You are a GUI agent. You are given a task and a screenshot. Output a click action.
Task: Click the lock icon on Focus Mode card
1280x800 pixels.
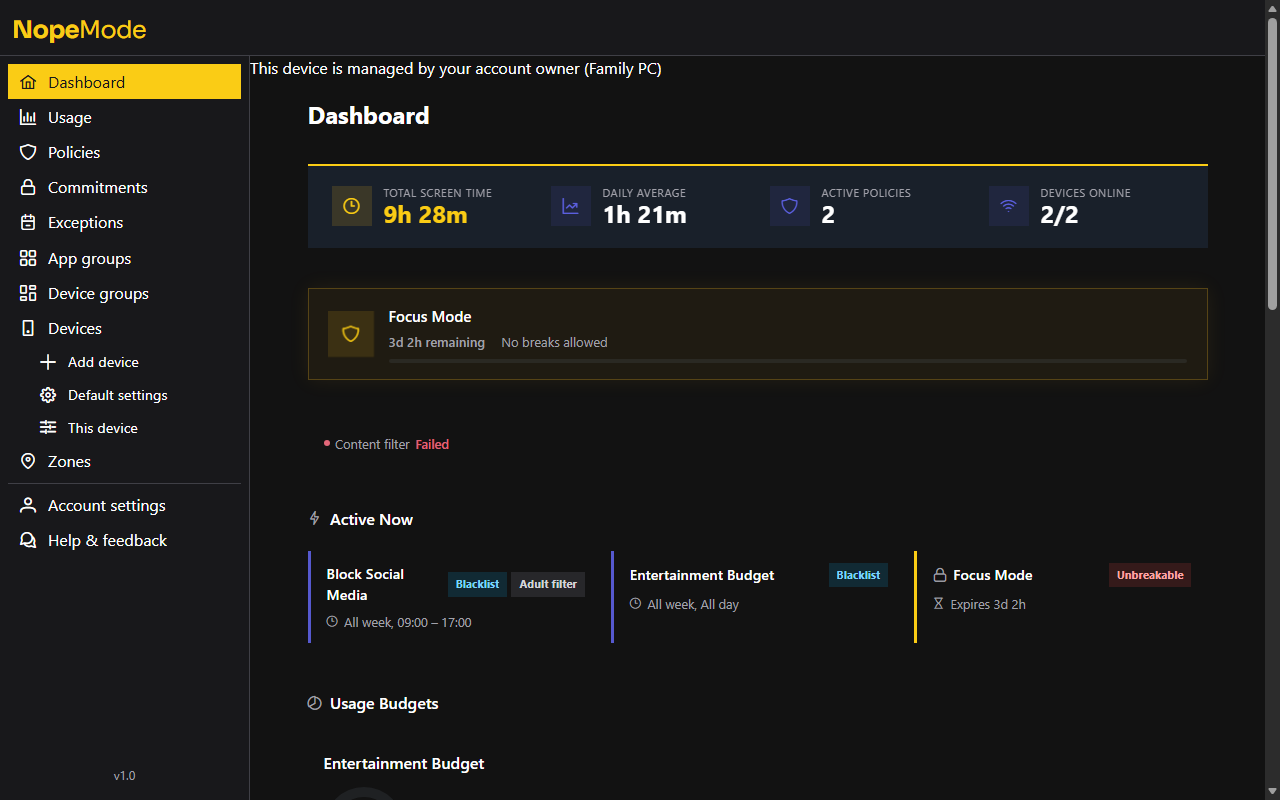pyautogui.click(x=939, y=576)
